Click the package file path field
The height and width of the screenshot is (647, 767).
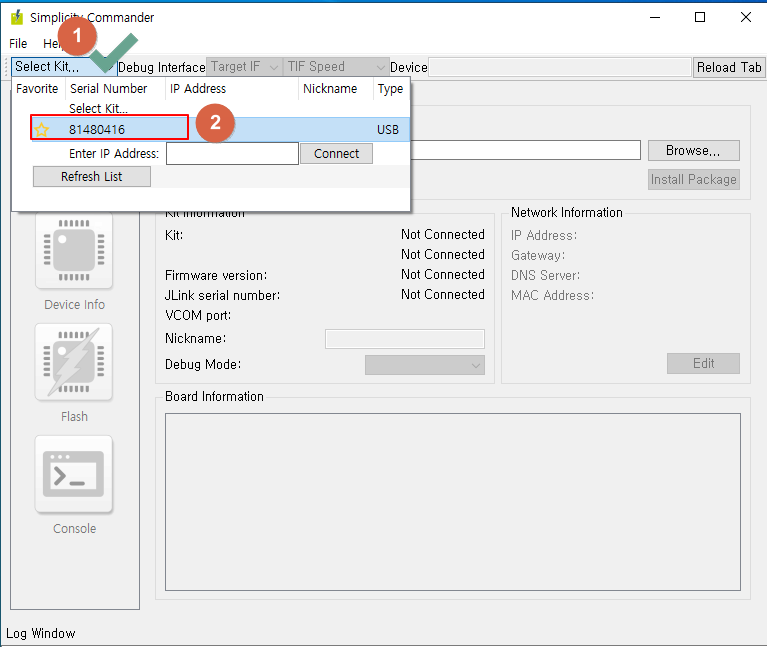coord(525,150)
